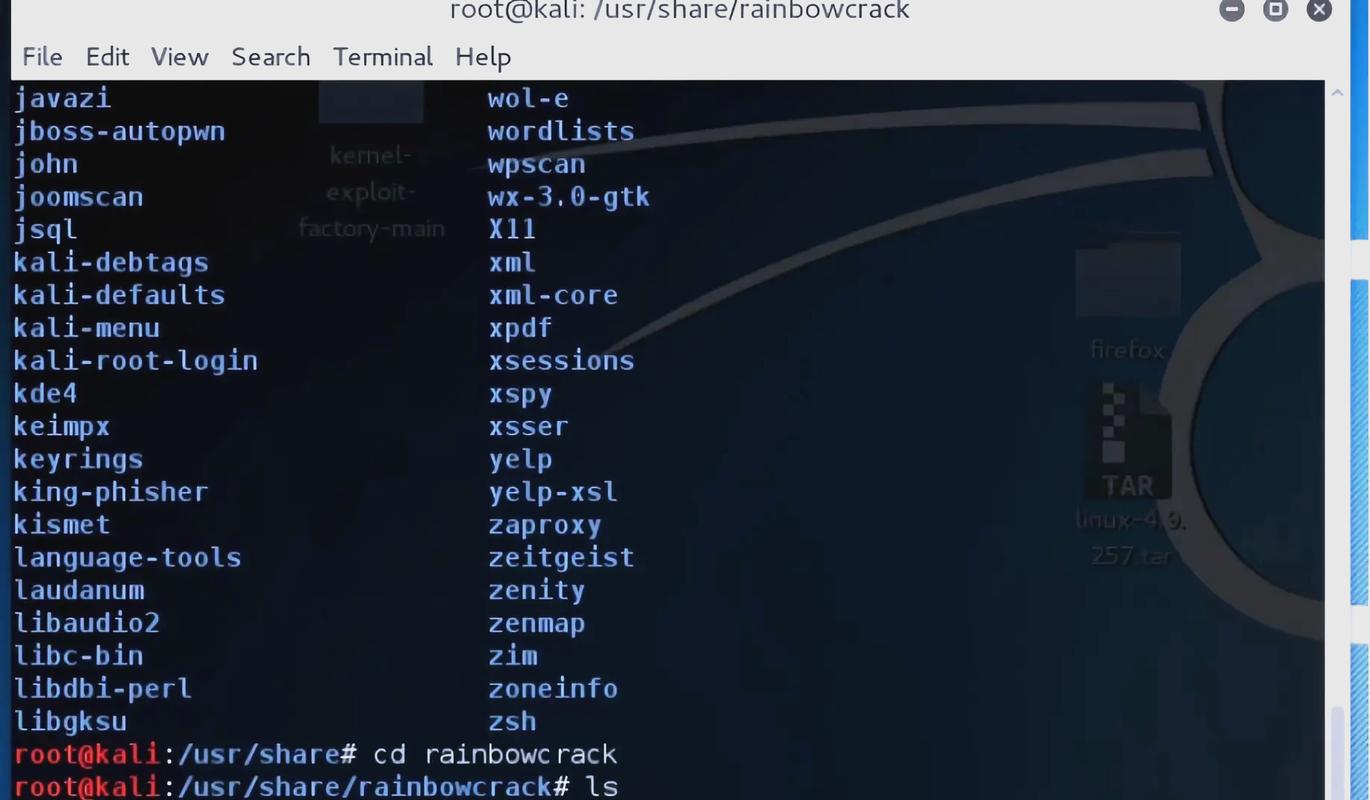Minimize the terminal window
The image size is (1370, 800).
(1232, 10)
